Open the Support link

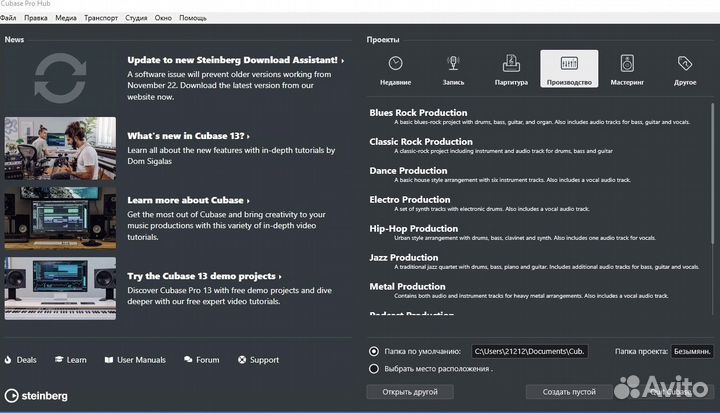click(264, 360)
